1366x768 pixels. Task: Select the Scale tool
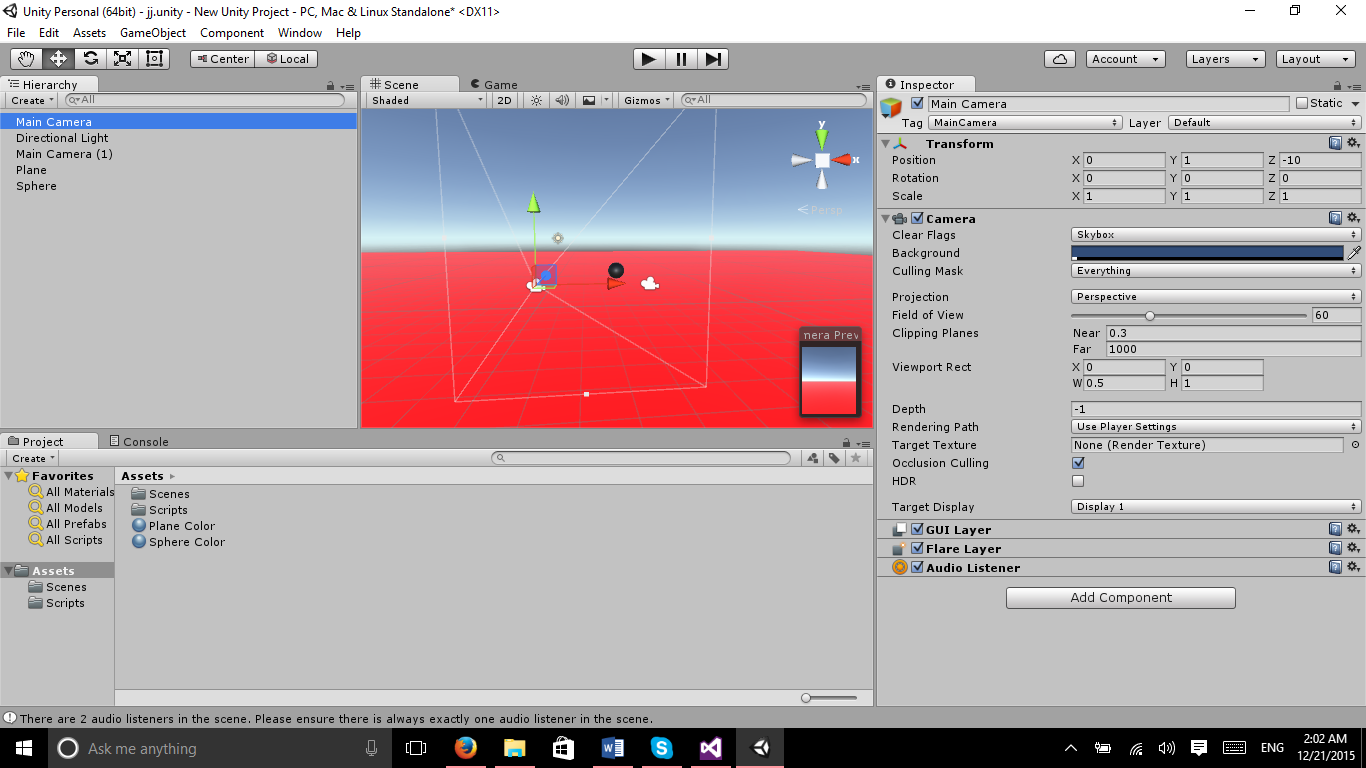[x=122, y=59]
